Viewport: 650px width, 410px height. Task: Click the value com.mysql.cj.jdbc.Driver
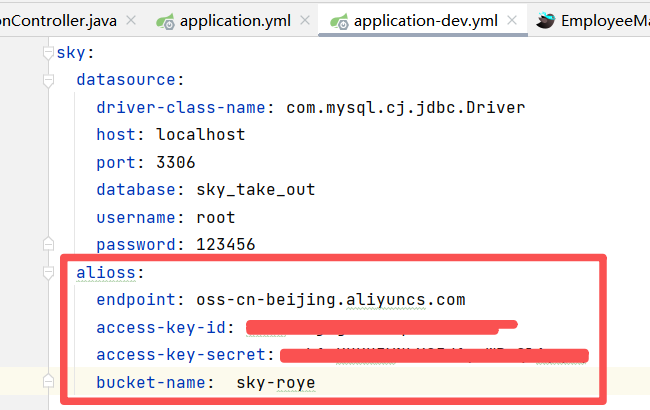pyautogui.click(x=405, y=108)
